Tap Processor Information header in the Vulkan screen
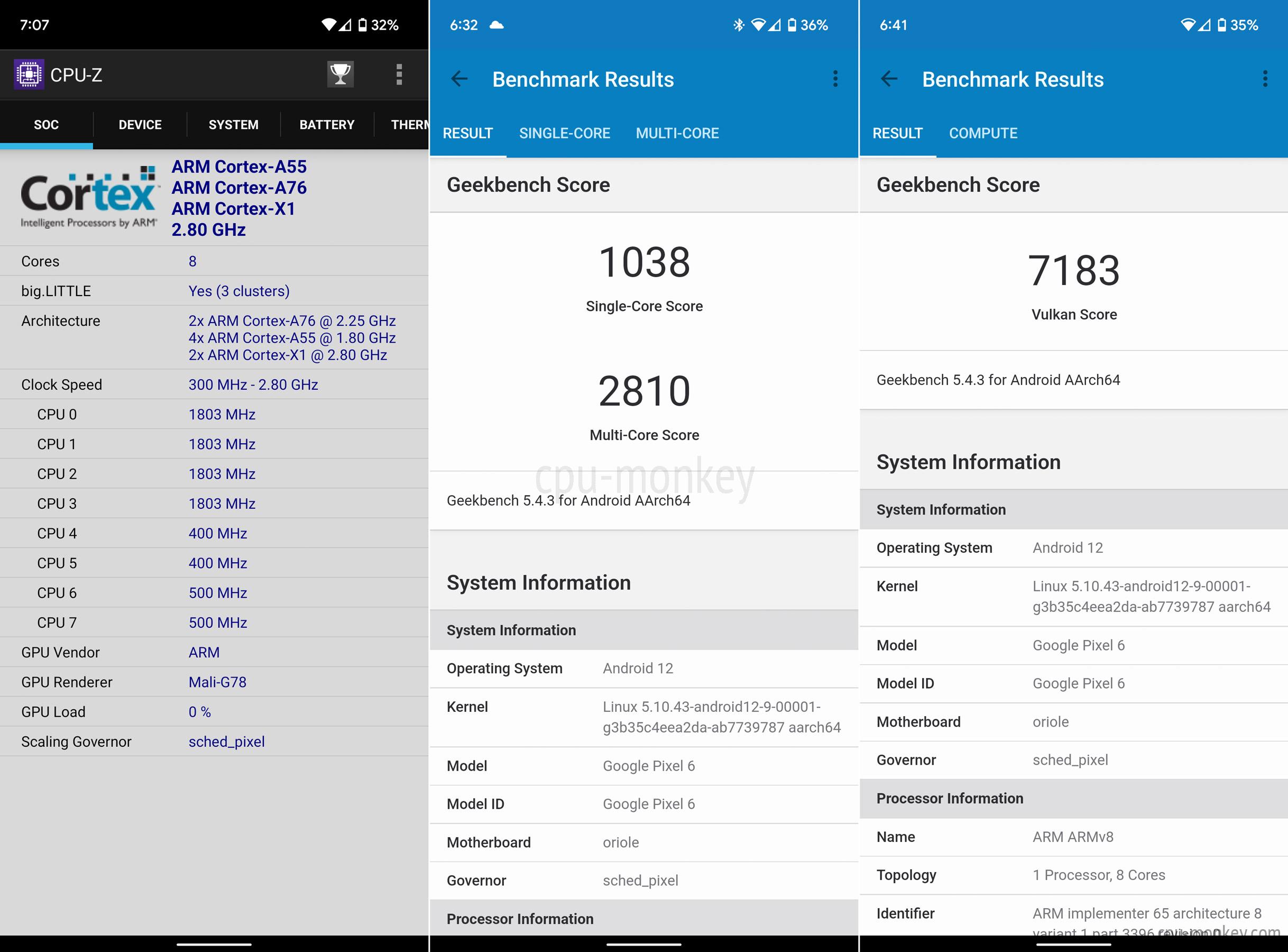Image resolution: width=1288 pixels, height=952 pixels. [x=1074, y=799]
